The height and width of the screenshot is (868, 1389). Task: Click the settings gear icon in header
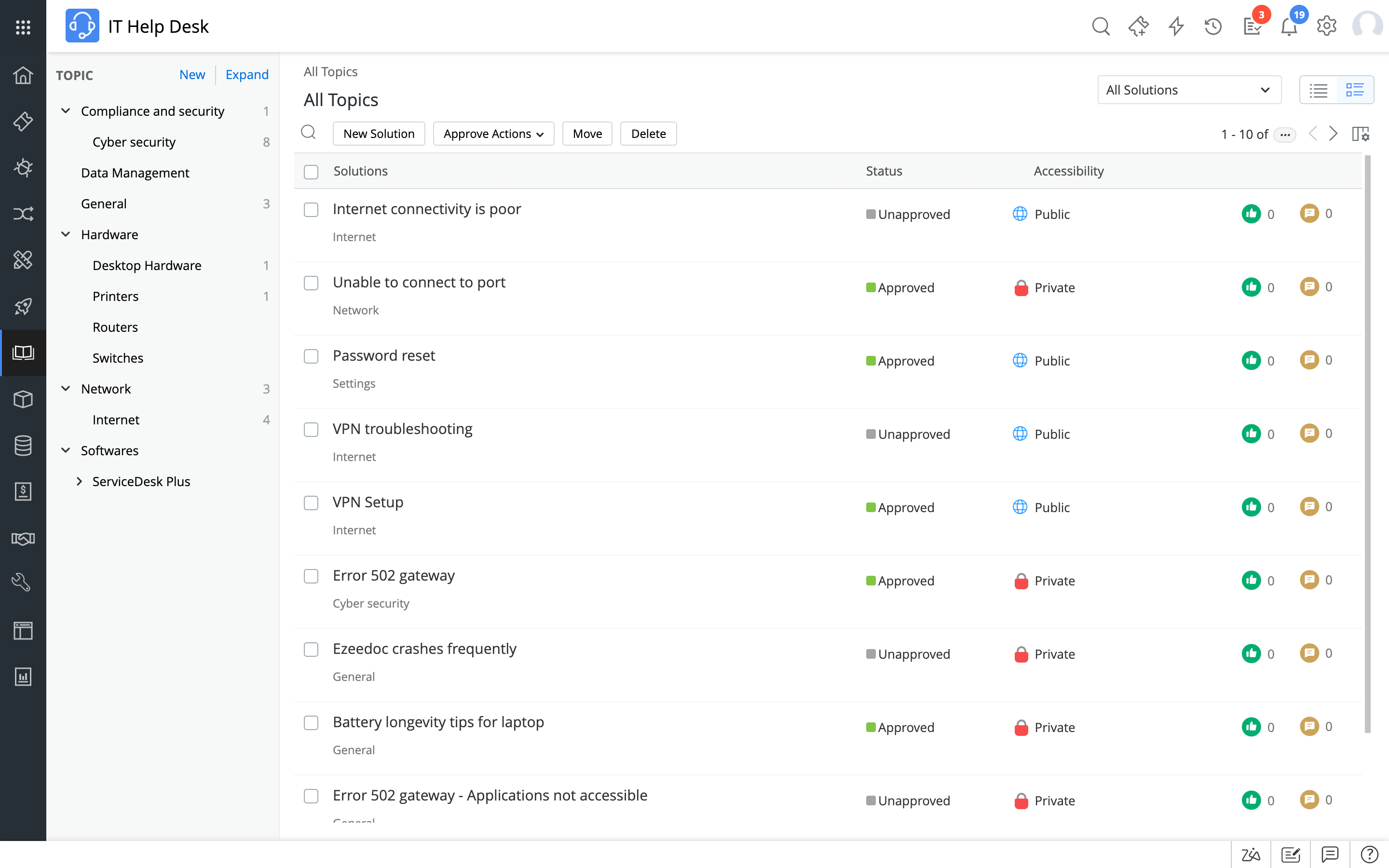(1325, 26)
